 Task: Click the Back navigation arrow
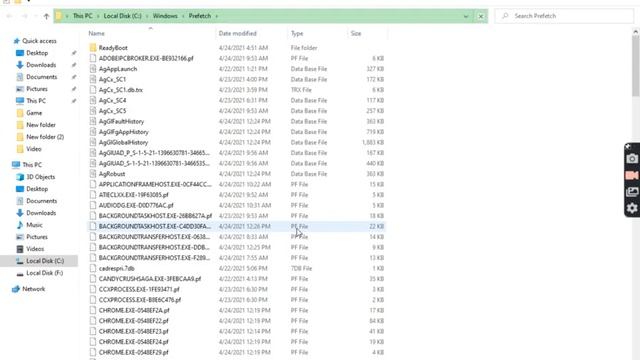(x=9, y=16)
